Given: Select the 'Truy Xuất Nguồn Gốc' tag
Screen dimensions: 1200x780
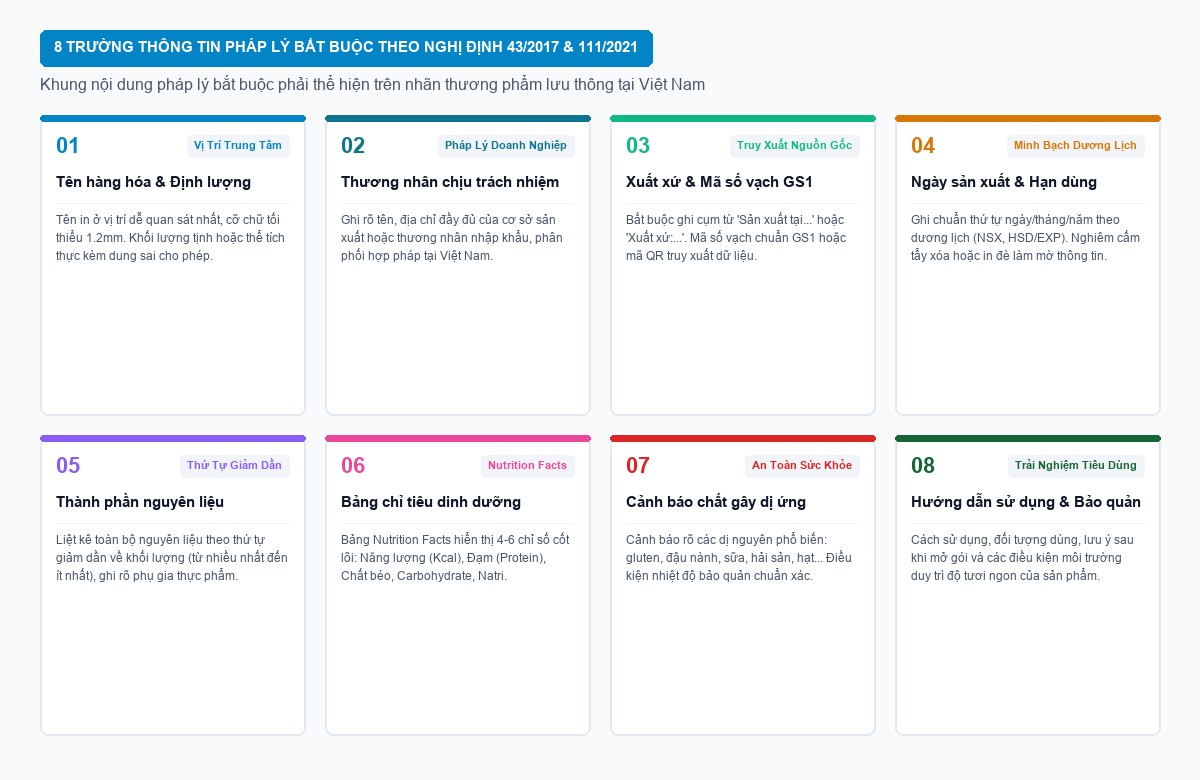Looking at the screenshot, I should (x=795, y=146).
